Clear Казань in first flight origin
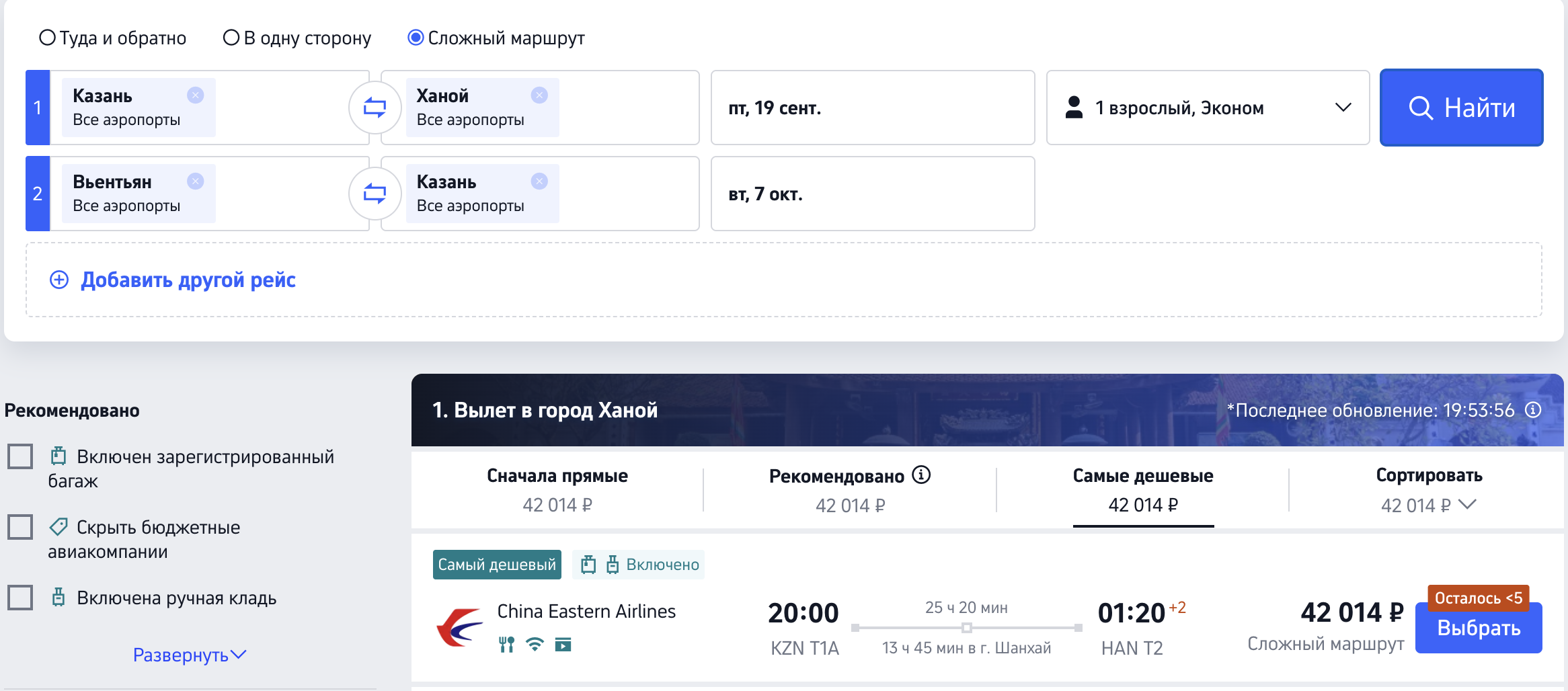Screen dimensions: 1568x691 point(196,95)
